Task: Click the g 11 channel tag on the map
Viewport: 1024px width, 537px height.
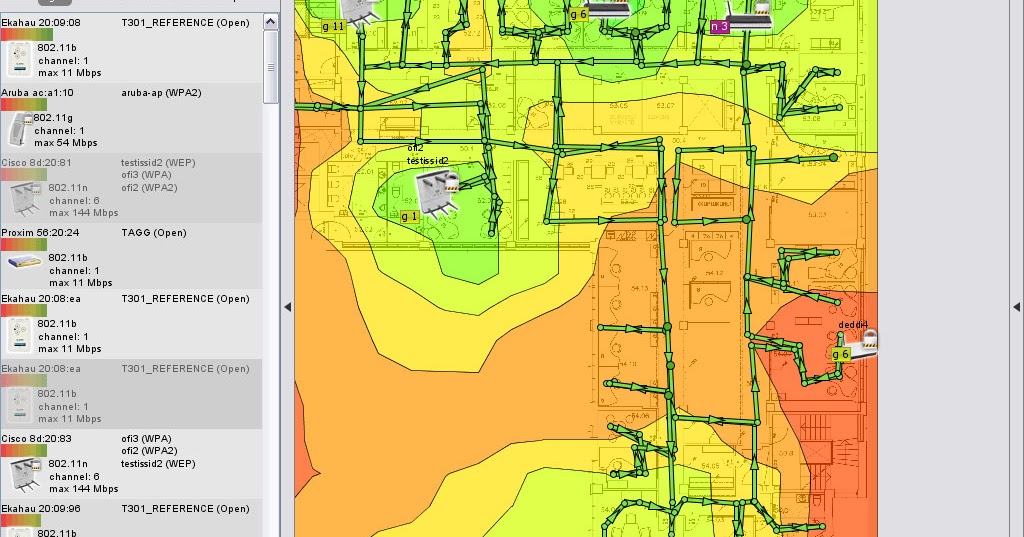Action: [334, 27]
